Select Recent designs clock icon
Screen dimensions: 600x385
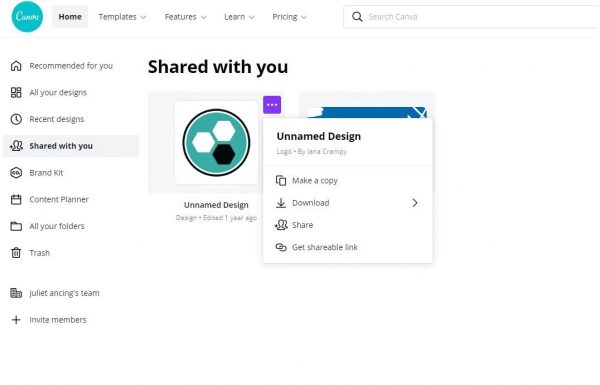point(16,119)
